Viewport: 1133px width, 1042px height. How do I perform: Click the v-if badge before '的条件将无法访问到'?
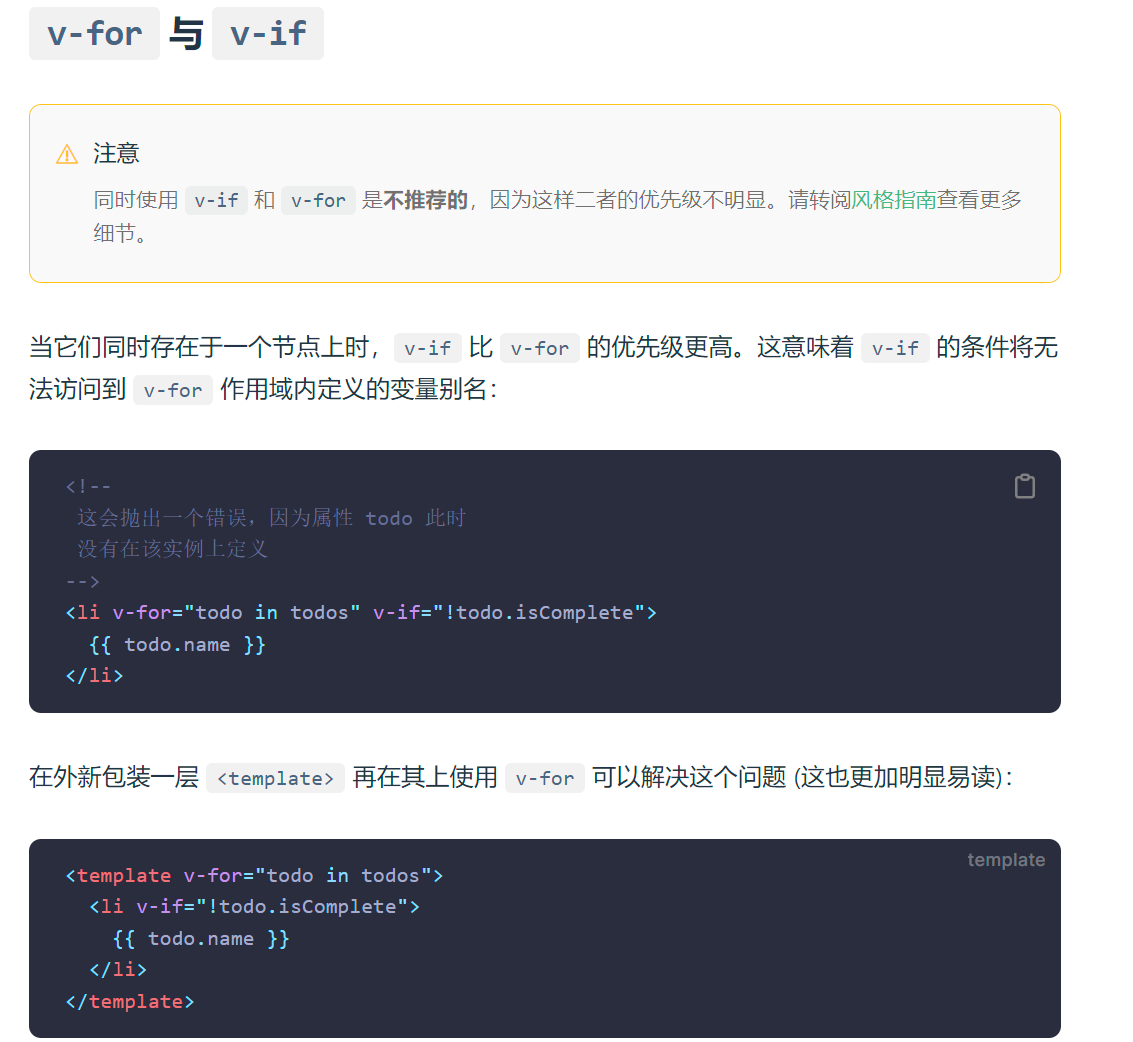pyautogui.click(x=895, y=348)
